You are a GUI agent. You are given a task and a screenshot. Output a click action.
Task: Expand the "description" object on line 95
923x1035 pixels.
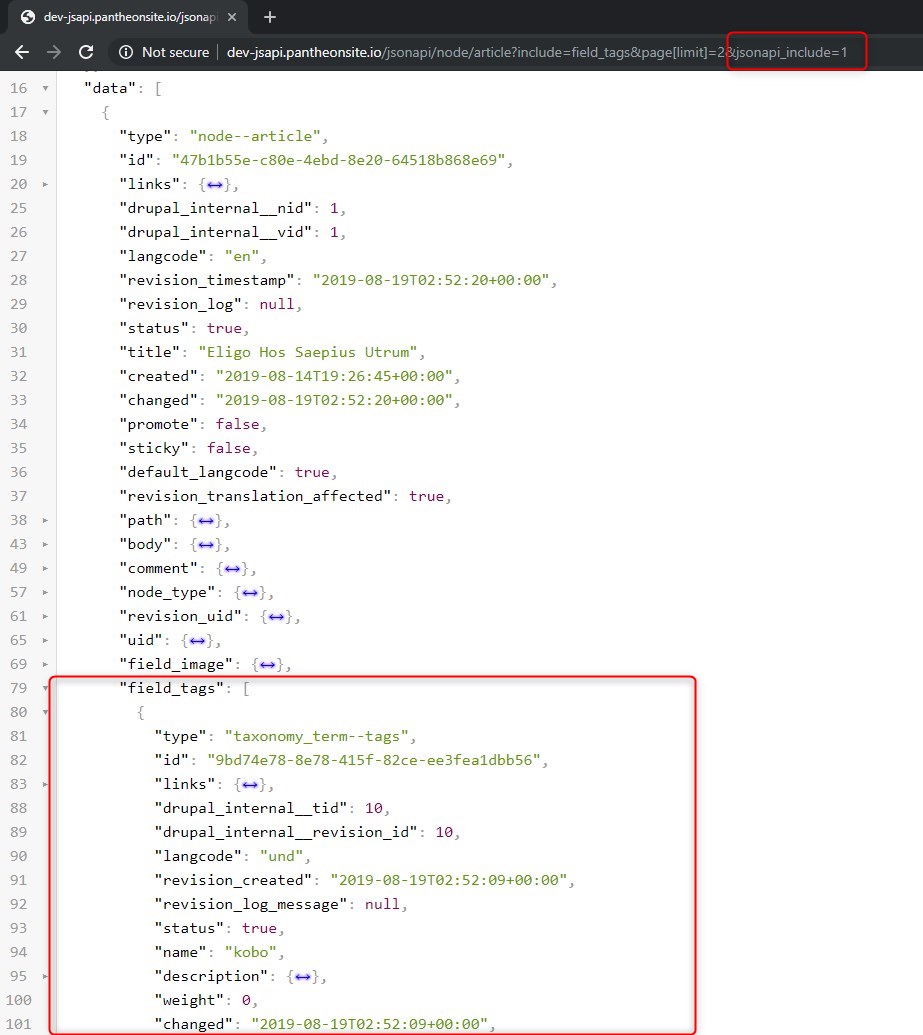(x=45, y=976)
